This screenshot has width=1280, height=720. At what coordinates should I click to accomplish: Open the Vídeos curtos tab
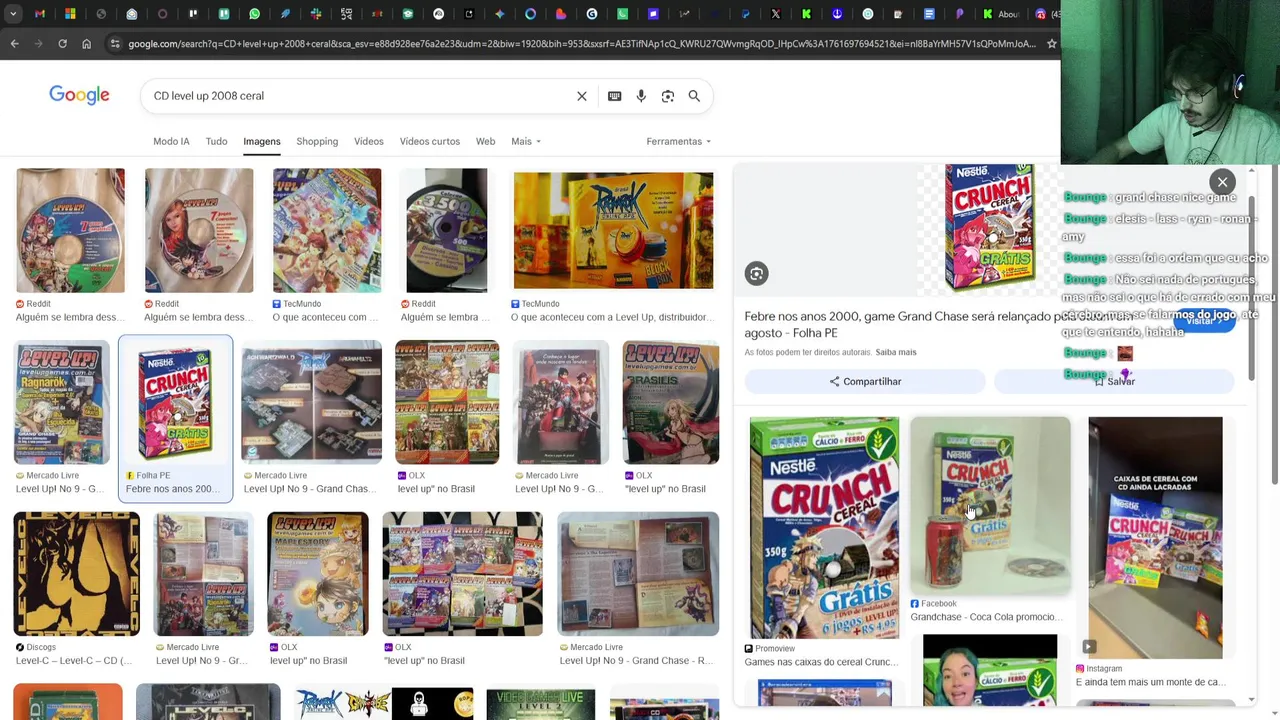click(430, 141)
